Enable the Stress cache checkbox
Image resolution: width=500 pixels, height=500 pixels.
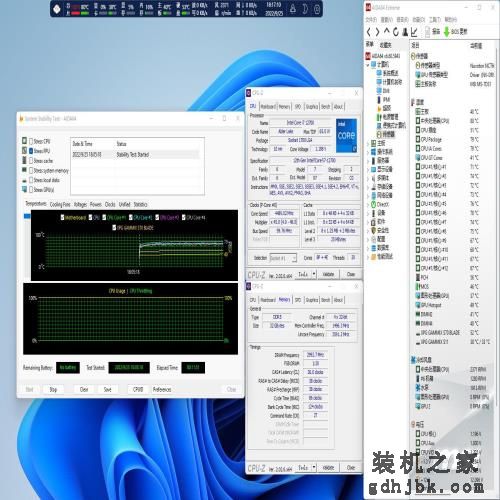[31, 160]
